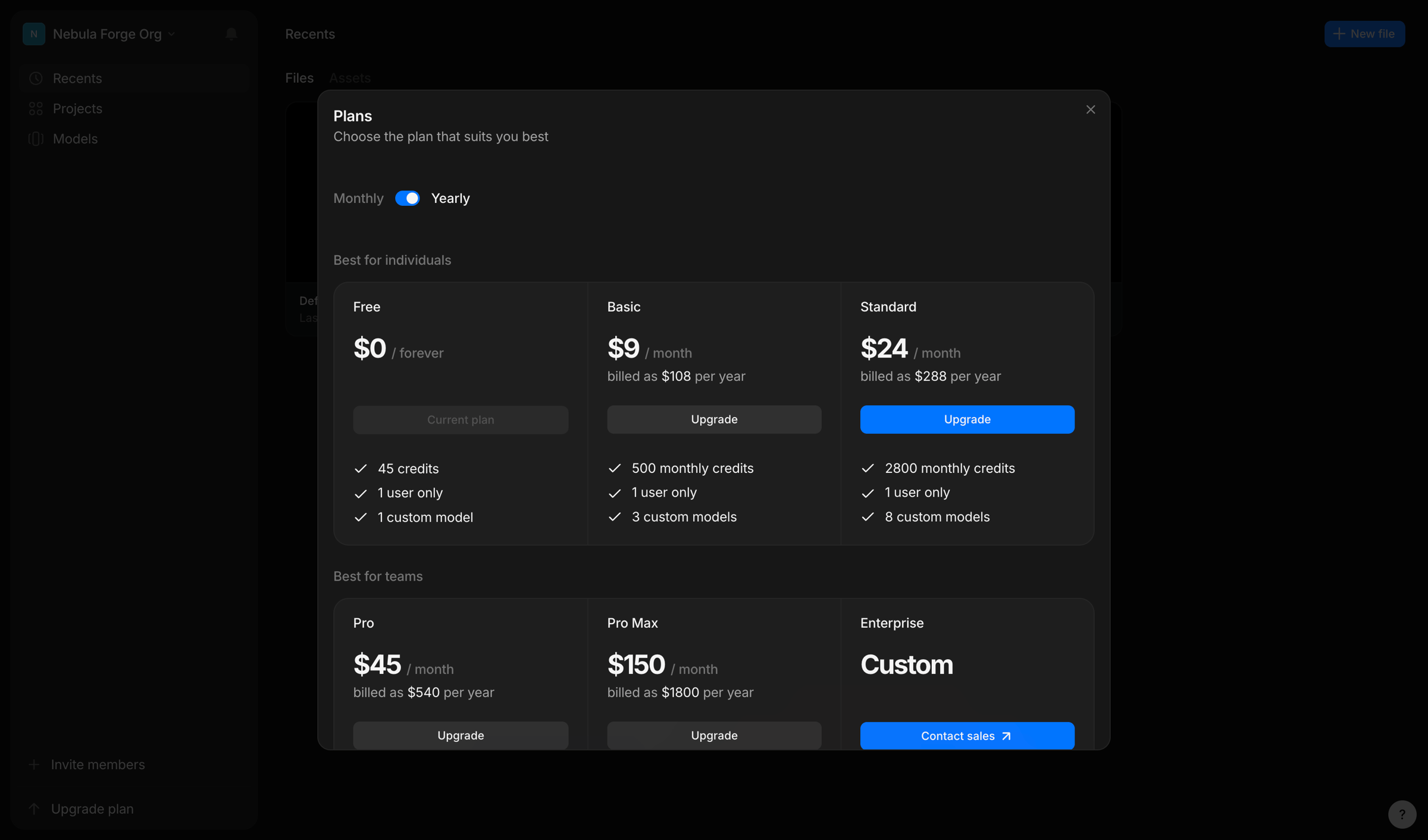1428x840 pixels.
Task: Click the 'Custom' Enterprise price text
Action: click(x=906, y=665)
